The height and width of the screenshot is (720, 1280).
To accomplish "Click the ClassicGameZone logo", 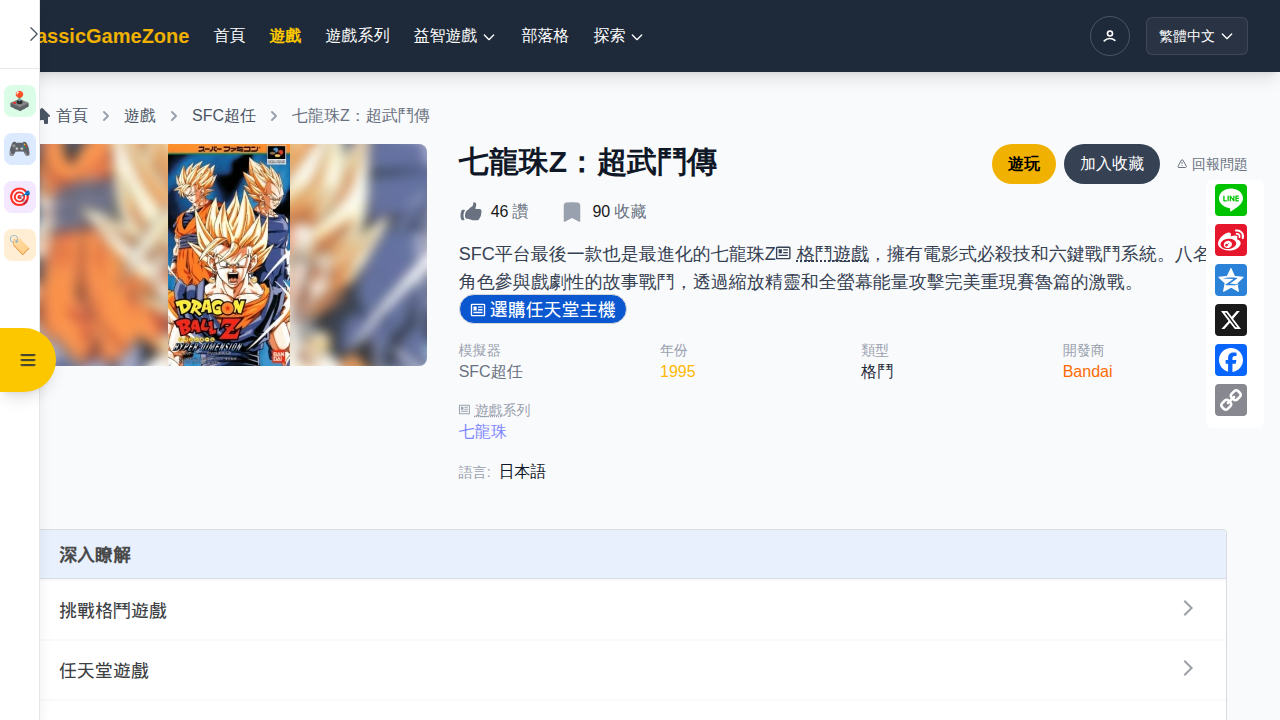I will pos(114,36).
